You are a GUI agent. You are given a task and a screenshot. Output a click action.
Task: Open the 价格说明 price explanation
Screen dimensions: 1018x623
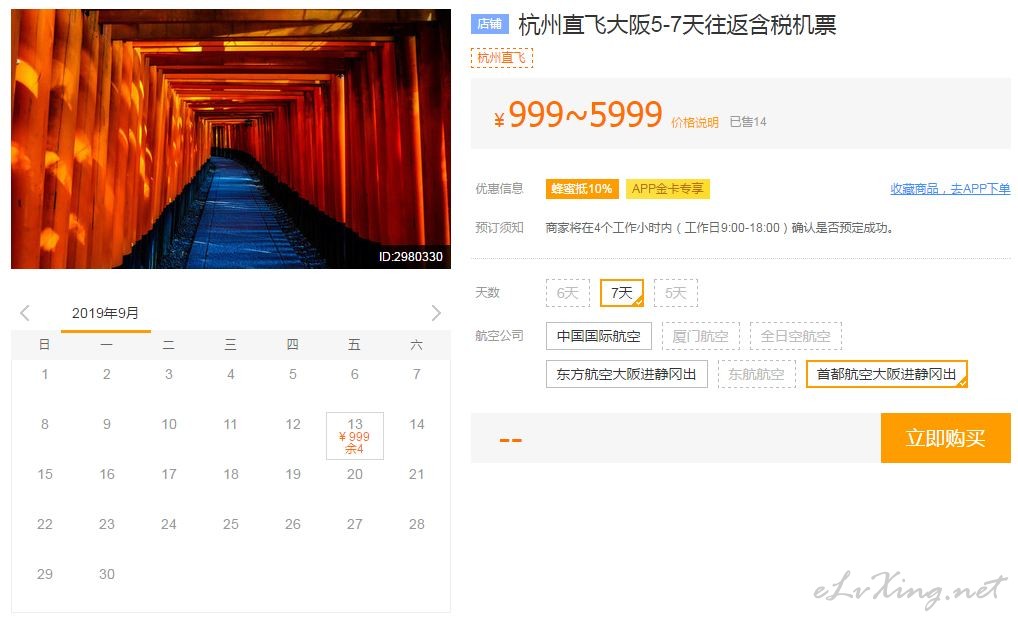pos(695,123)
